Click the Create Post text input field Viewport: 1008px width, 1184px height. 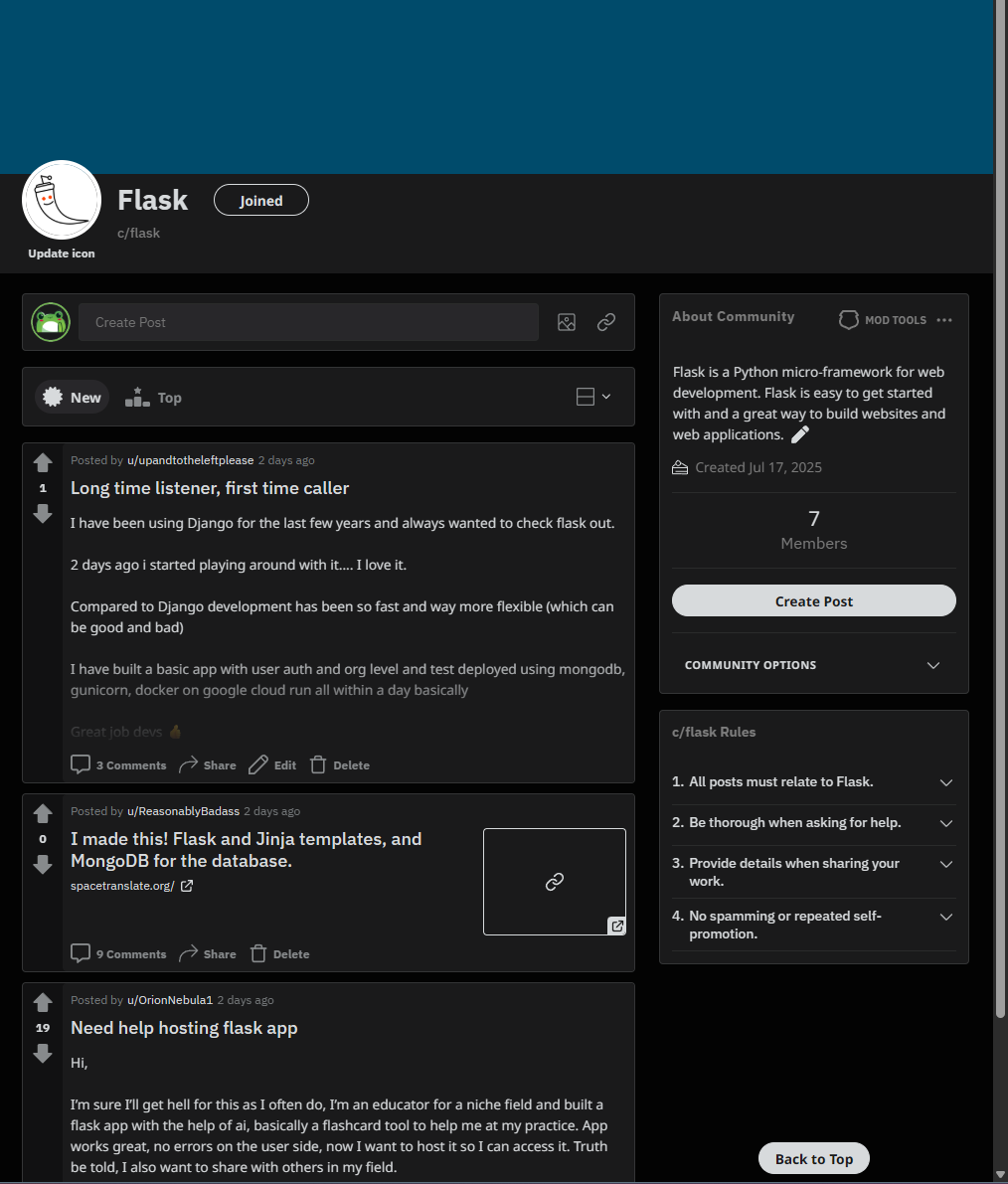[309, 322]
